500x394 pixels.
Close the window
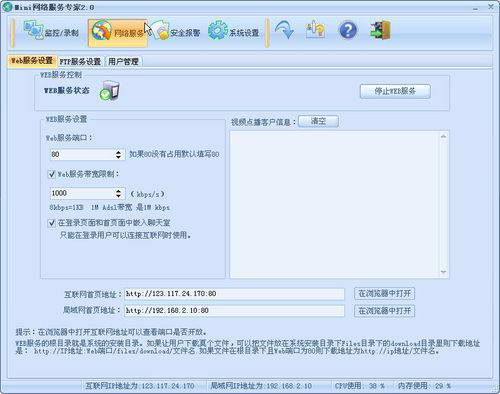tap(491, 6)
